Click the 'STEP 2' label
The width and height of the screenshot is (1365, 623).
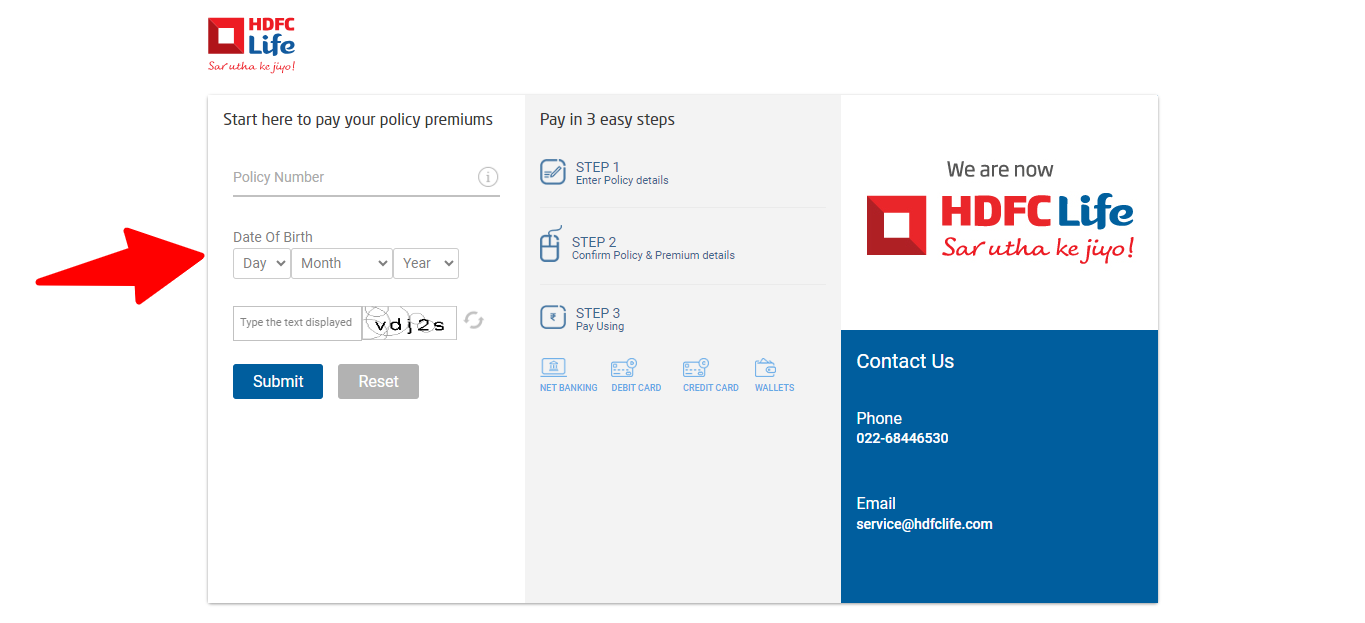594,242
